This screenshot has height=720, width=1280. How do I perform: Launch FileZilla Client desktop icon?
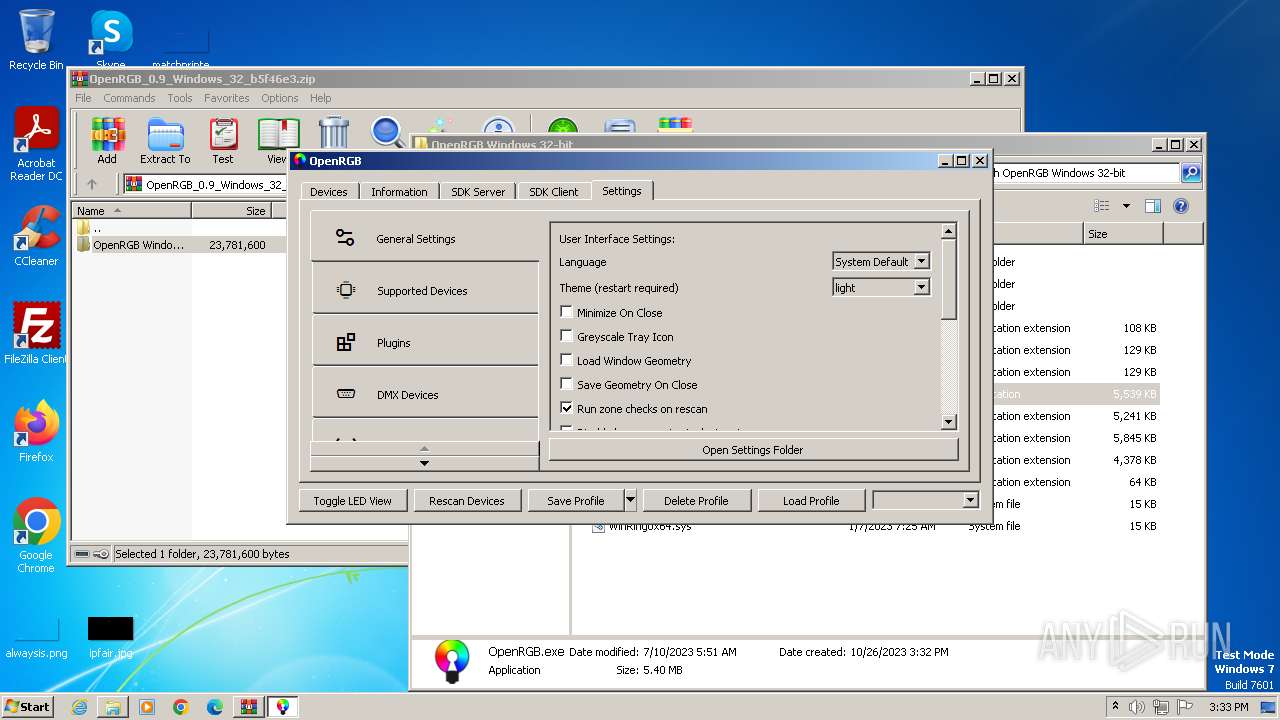point(36,333)
